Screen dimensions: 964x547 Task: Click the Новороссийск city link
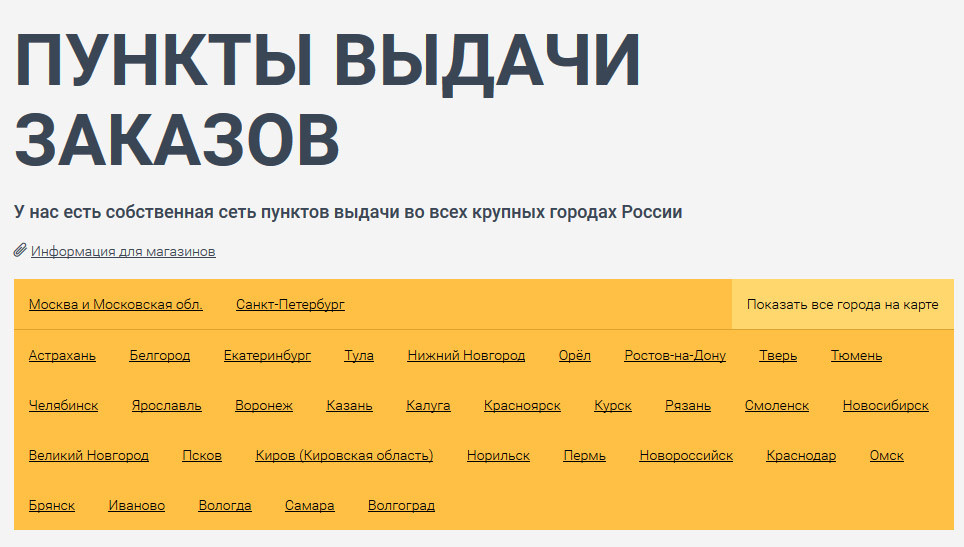(x=686, y=456)
